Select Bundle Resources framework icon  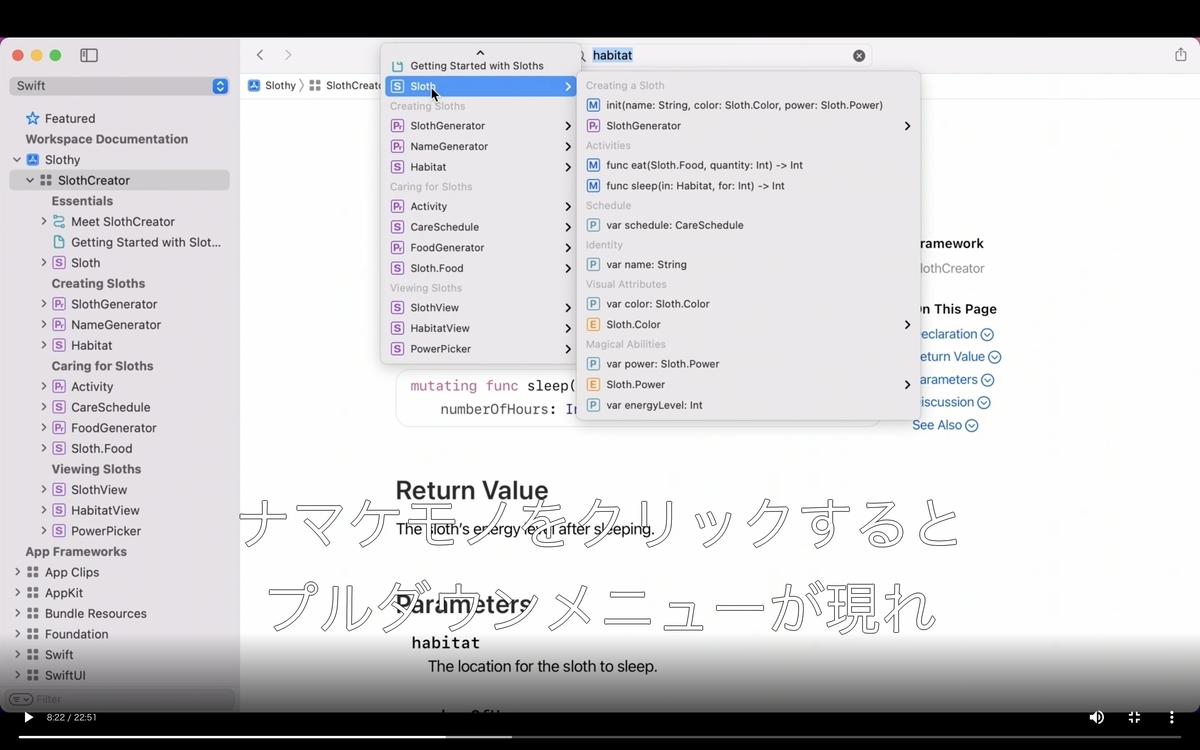tap(33, 614)
